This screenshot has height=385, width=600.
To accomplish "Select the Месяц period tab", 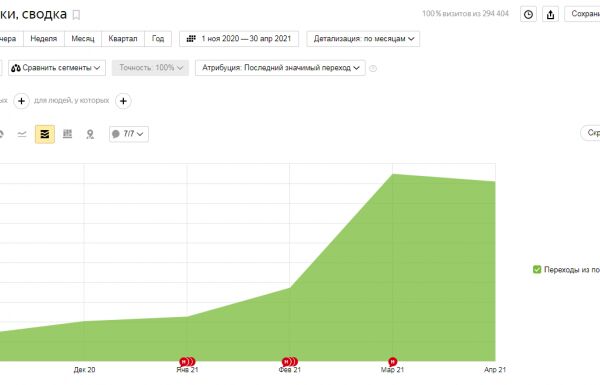I will click(x=83, y=39).
